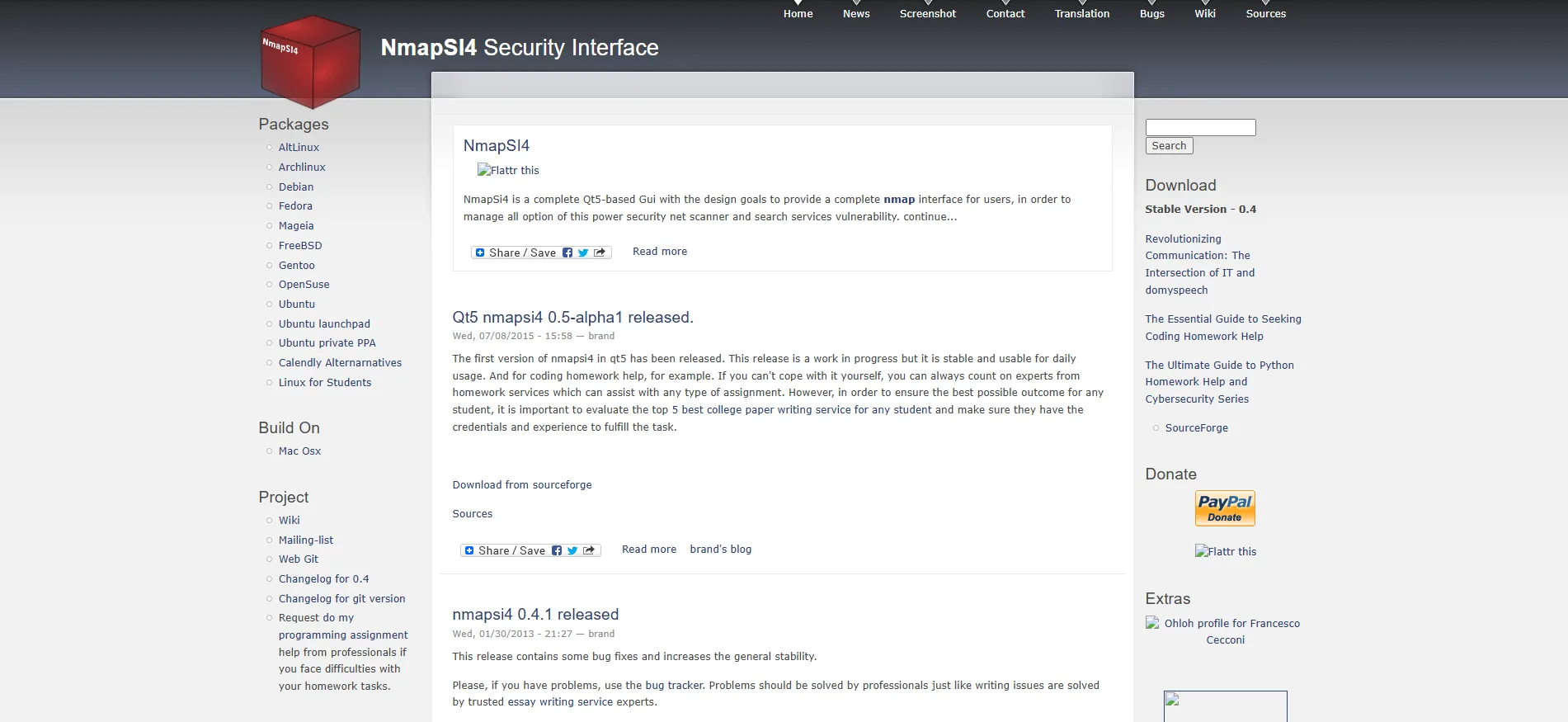Click the red NmapSI4 cube logo
The width and height of the screenshot is (1568, 722).
(x=310, y=62)
